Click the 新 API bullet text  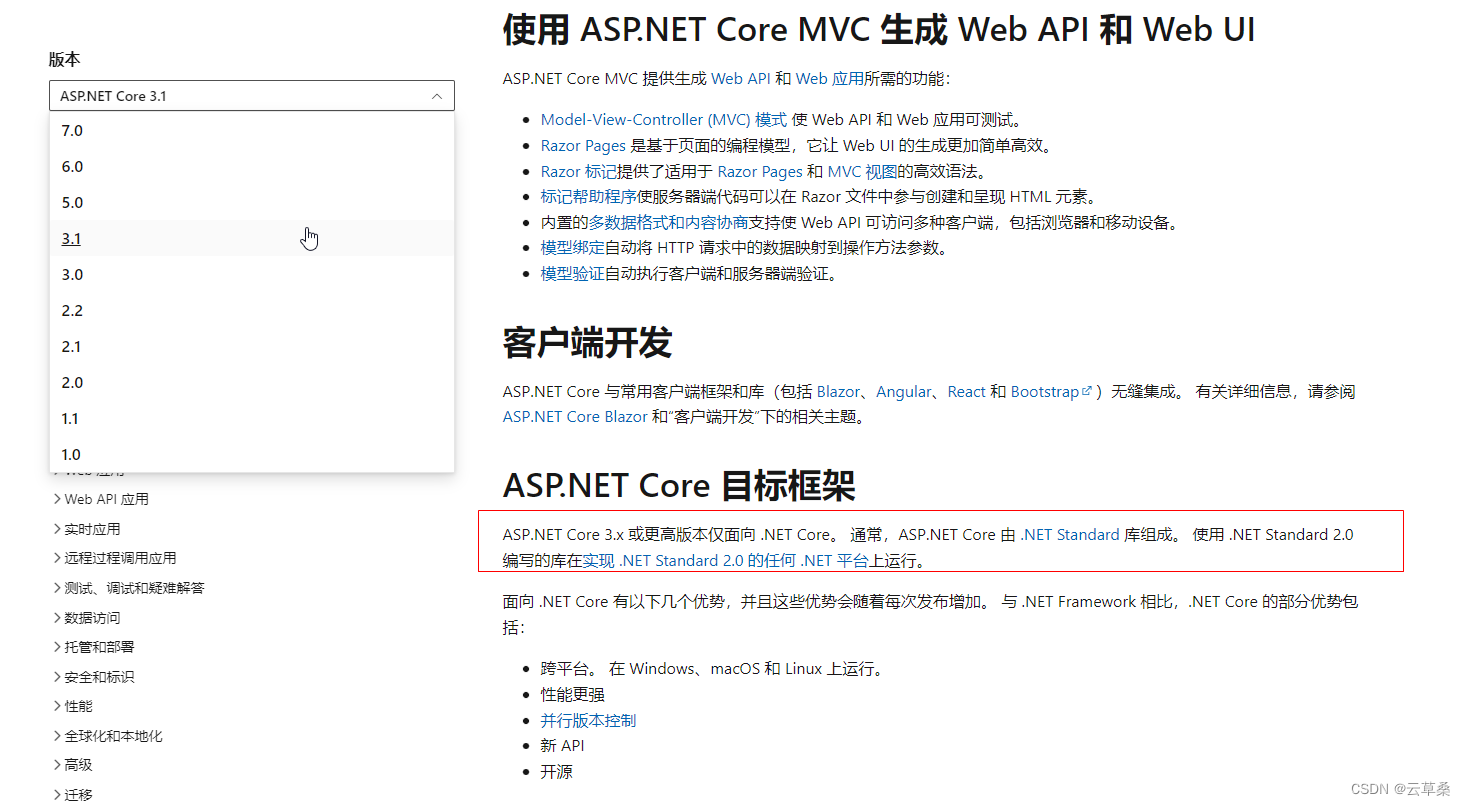563,746
